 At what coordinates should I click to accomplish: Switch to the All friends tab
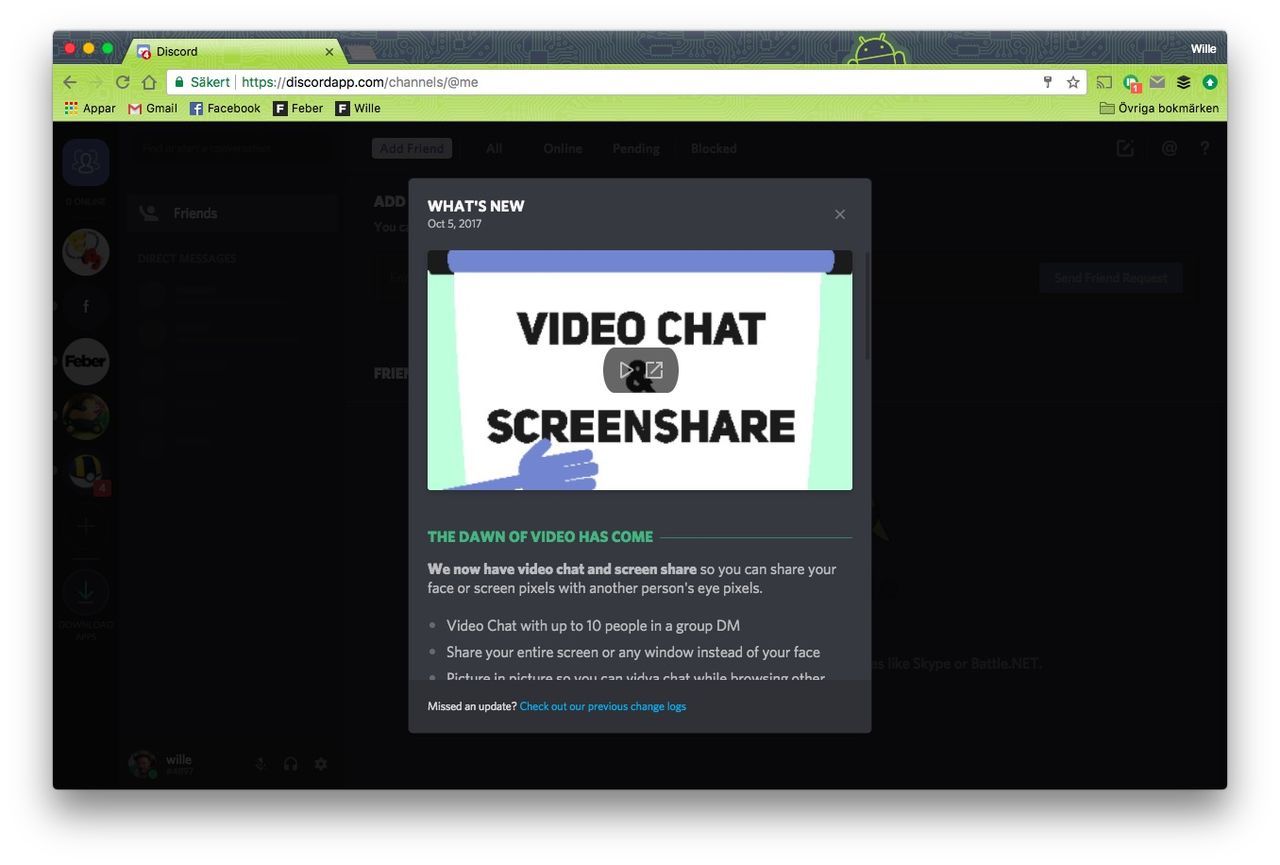pos(494,148)
